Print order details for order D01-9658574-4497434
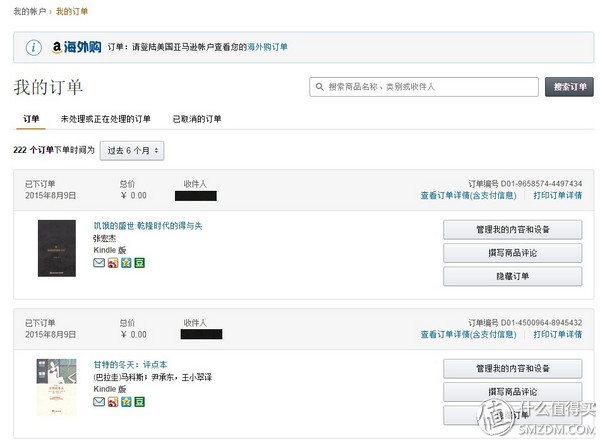The width and height of the screenshot is (600, 441). 558,196
